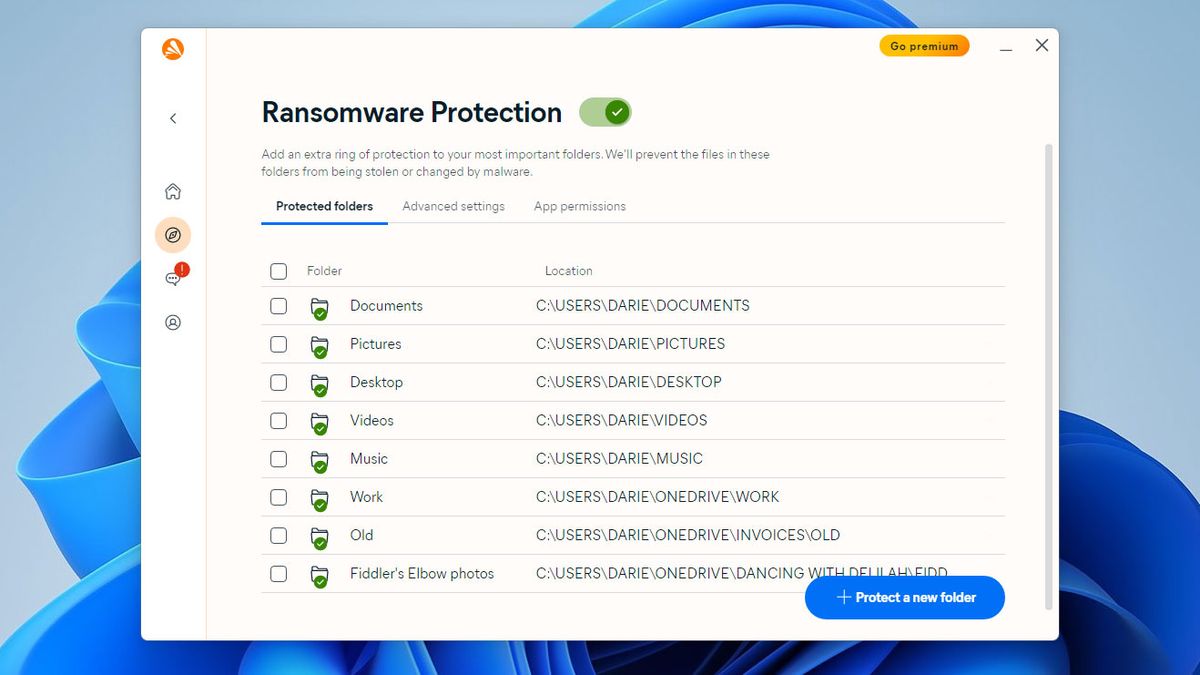Select the Protection compass icon in sidebar
Viewport: 1200px width, 675px height.
click(x=173, y=235)
